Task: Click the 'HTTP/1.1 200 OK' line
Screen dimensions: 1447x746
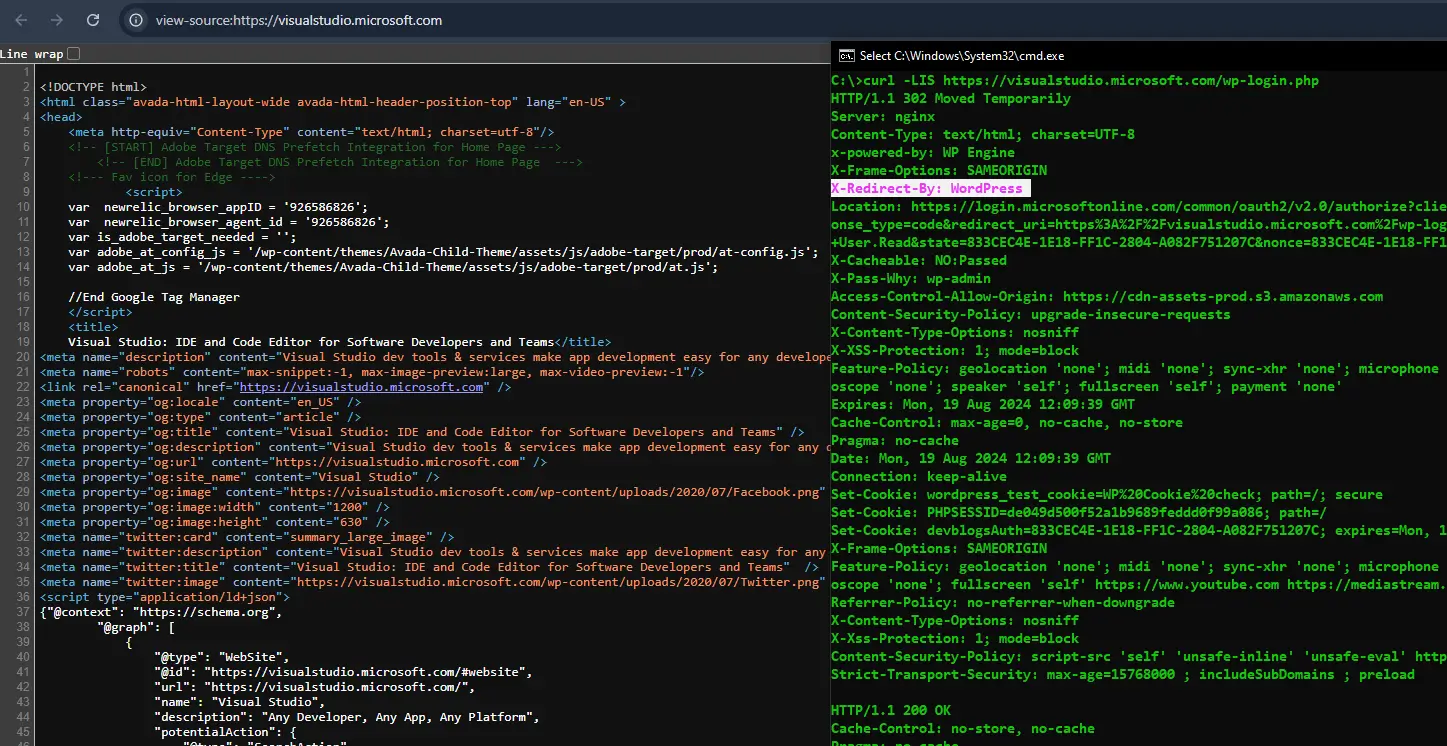Action: (891, 710)
